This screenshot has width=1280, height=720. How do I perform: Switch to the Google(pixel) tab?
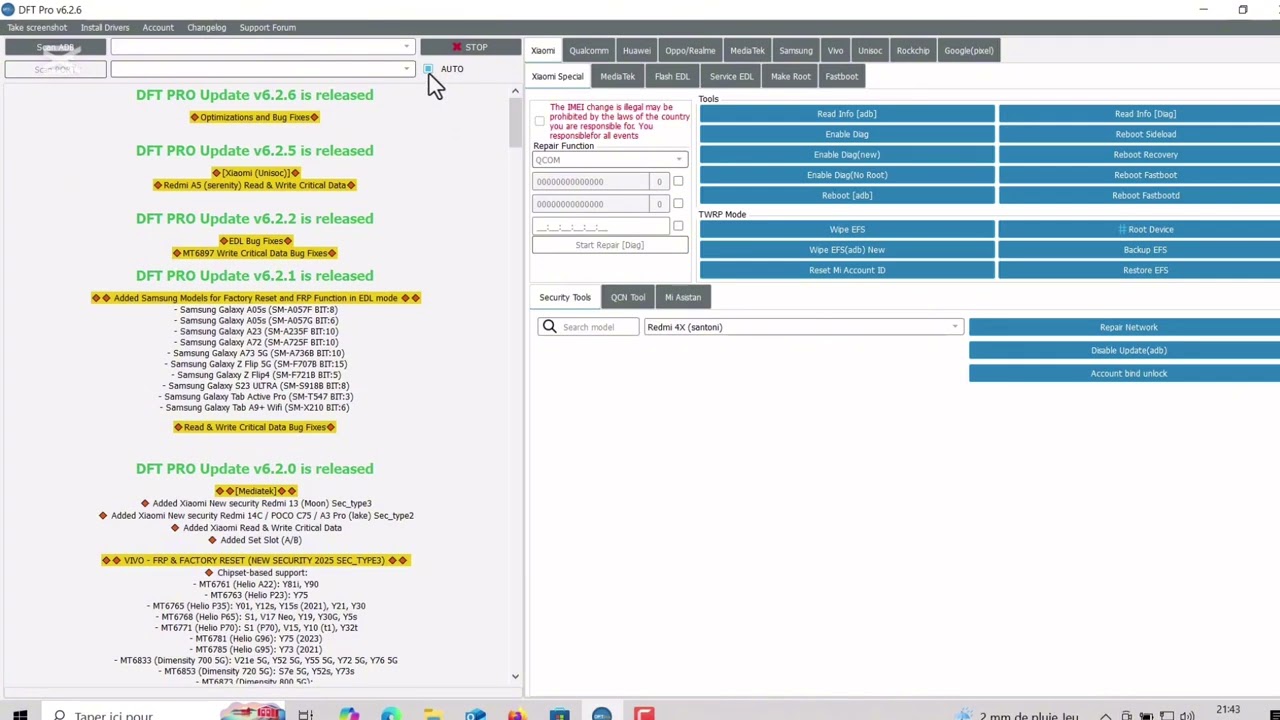pos(969,50)
